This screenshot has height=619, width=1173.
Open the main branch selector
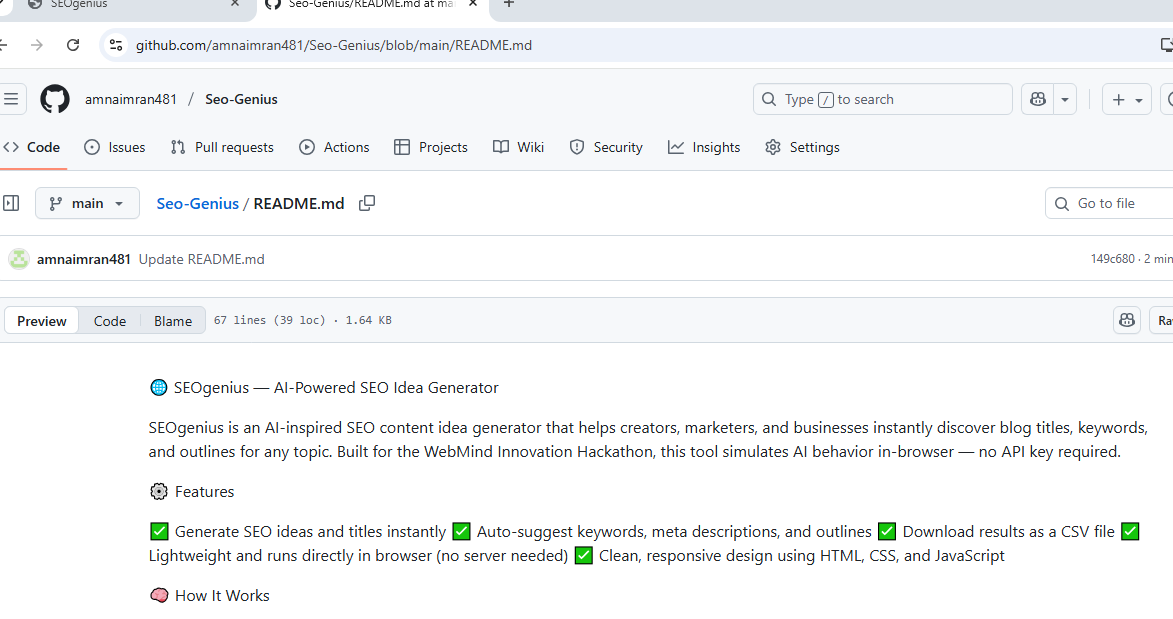coord(87,203)
